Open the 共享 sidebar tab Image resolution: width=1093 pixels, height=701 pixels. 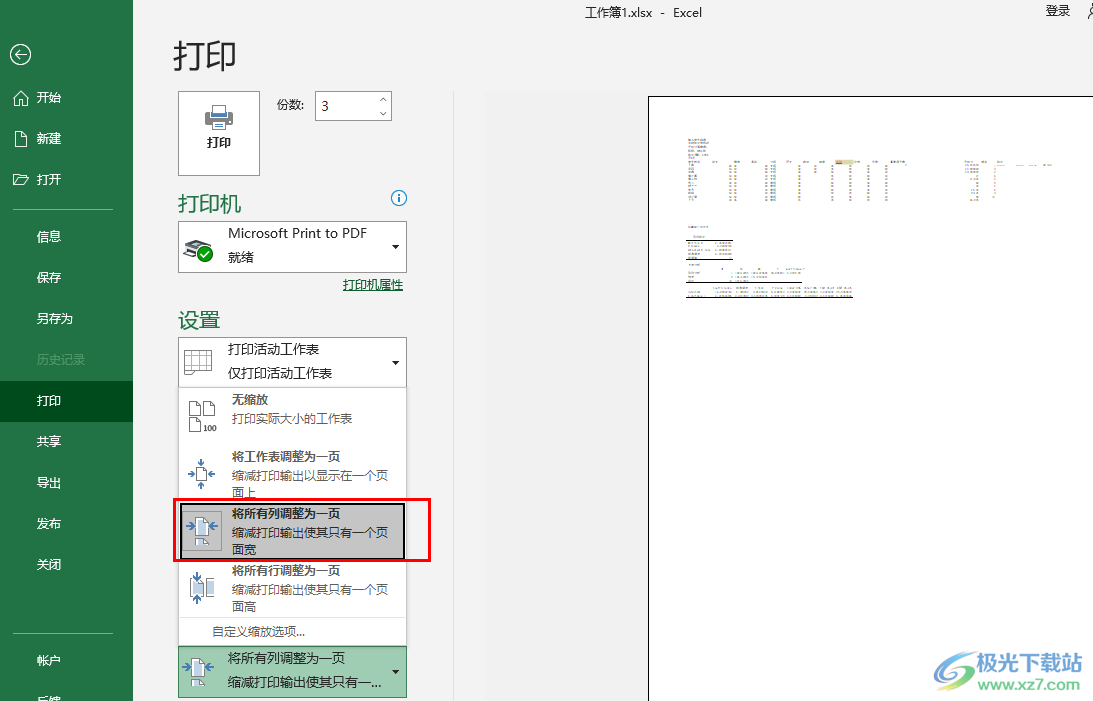[x=66, y=441]
